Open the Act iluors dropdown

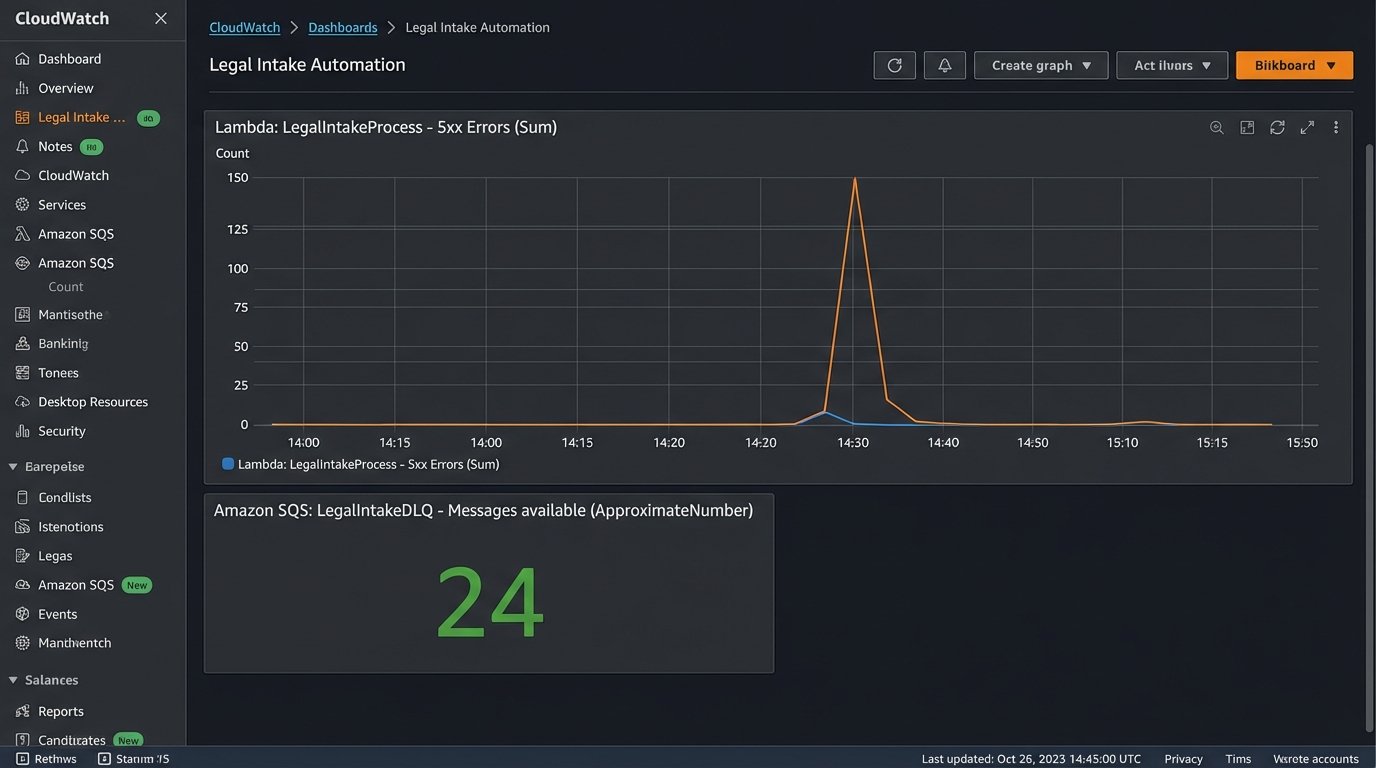click(x=1172, y=65)
